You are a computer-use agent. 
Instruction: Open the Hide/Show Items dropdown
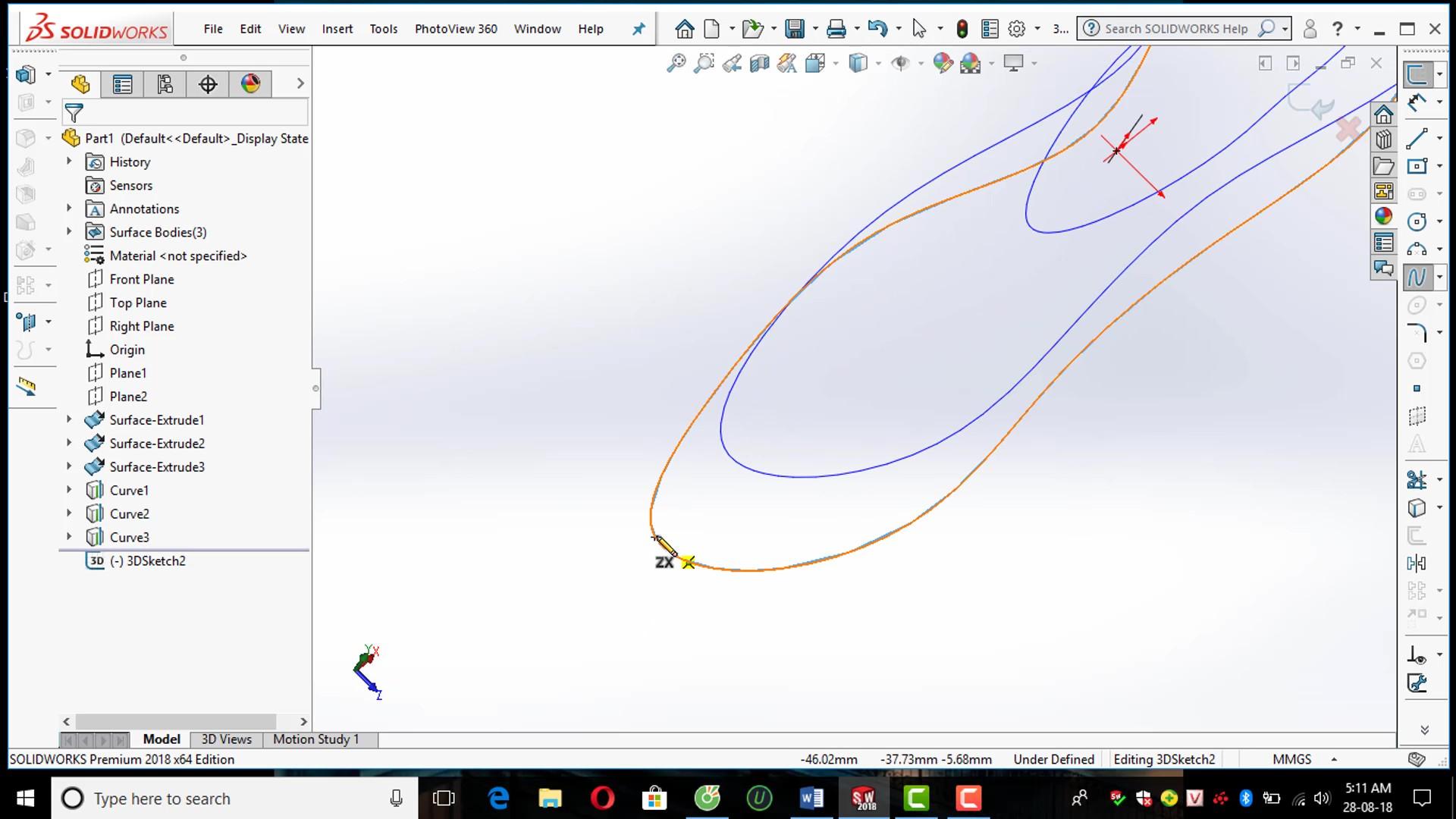click(920, 64)
